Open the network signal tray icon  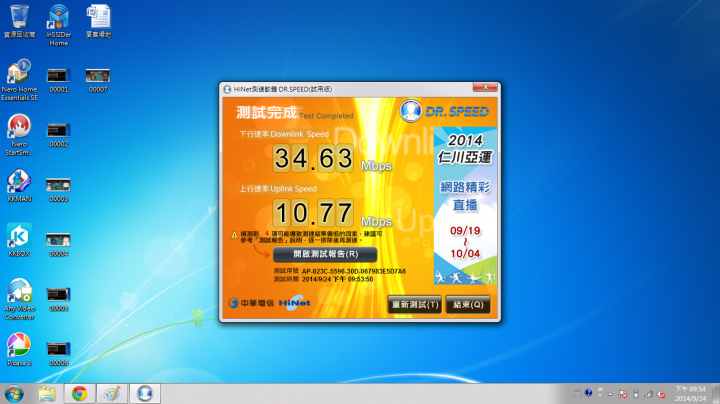[x=648, y=394]
